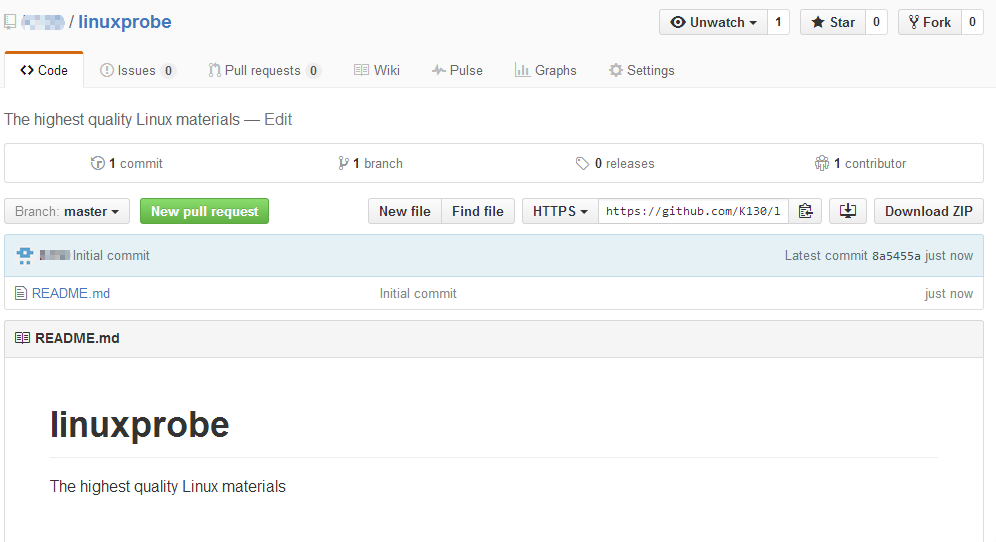The width and height of the screenshot is (996, 542).
Task: Expand the Branch: master selector
Action: coord(67,211)
